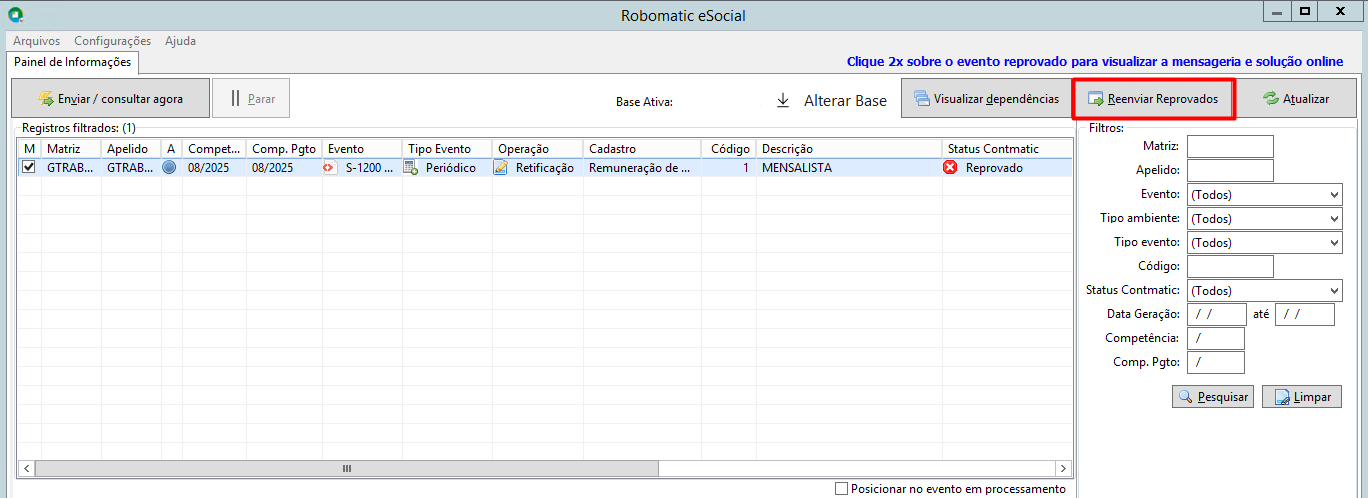Sort by the Descrição column header

click(849, 149)
